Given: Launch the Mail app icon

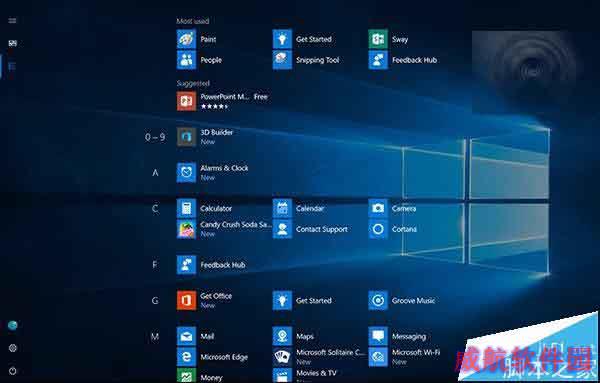Looking at the screenshot, I should tap(186, 336).
